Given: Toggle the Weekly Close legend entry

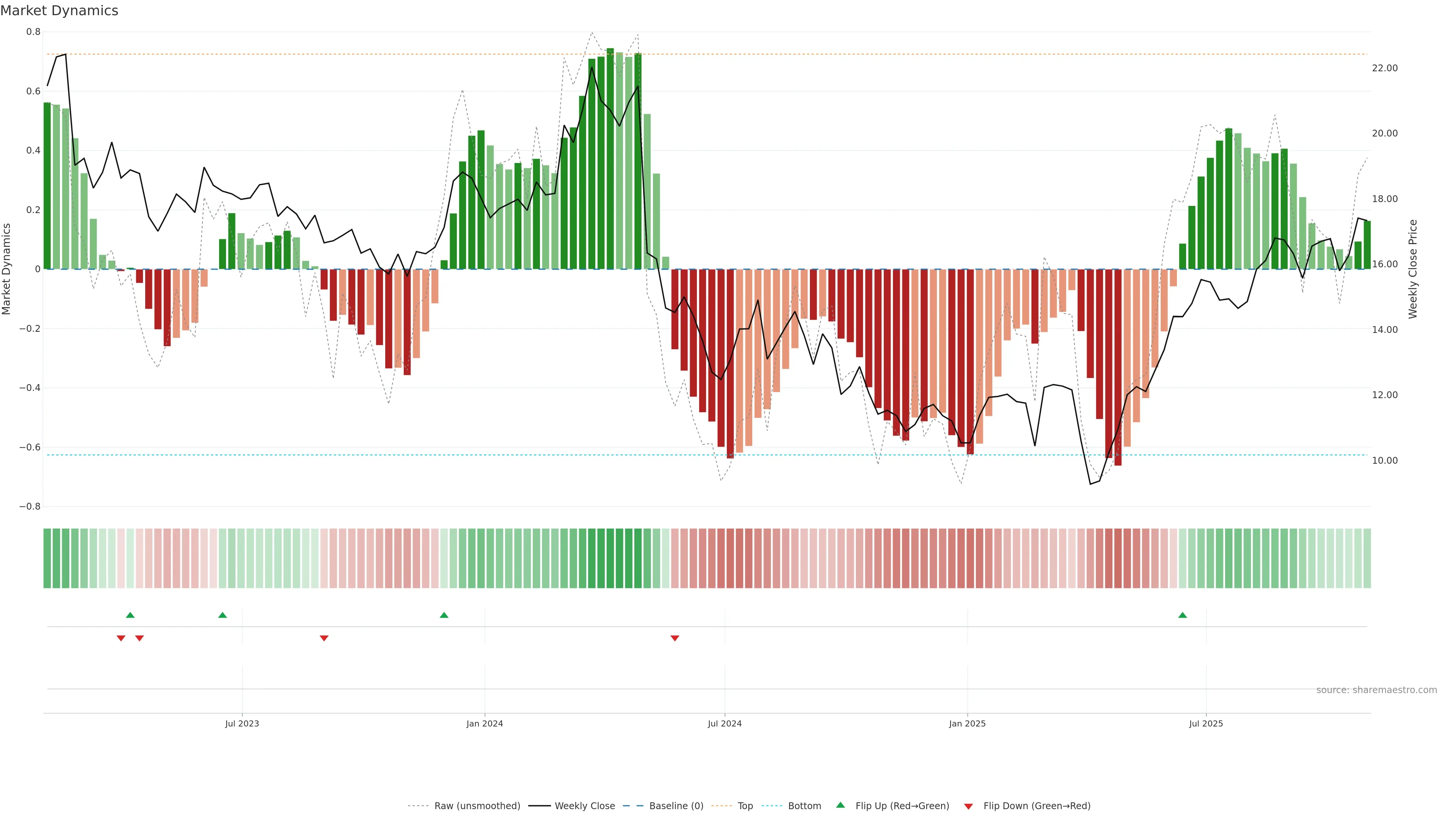Looking at the screenshot, I should [x=584, y=806].
